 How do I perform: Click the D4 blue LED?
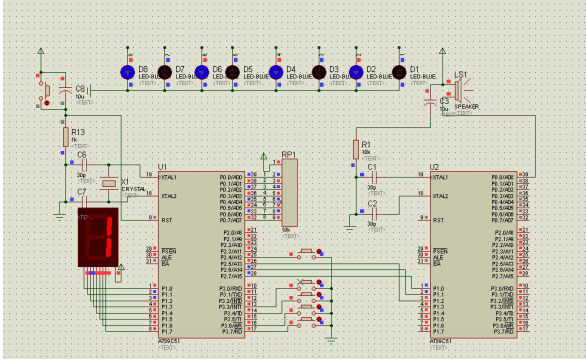point(276,72)
